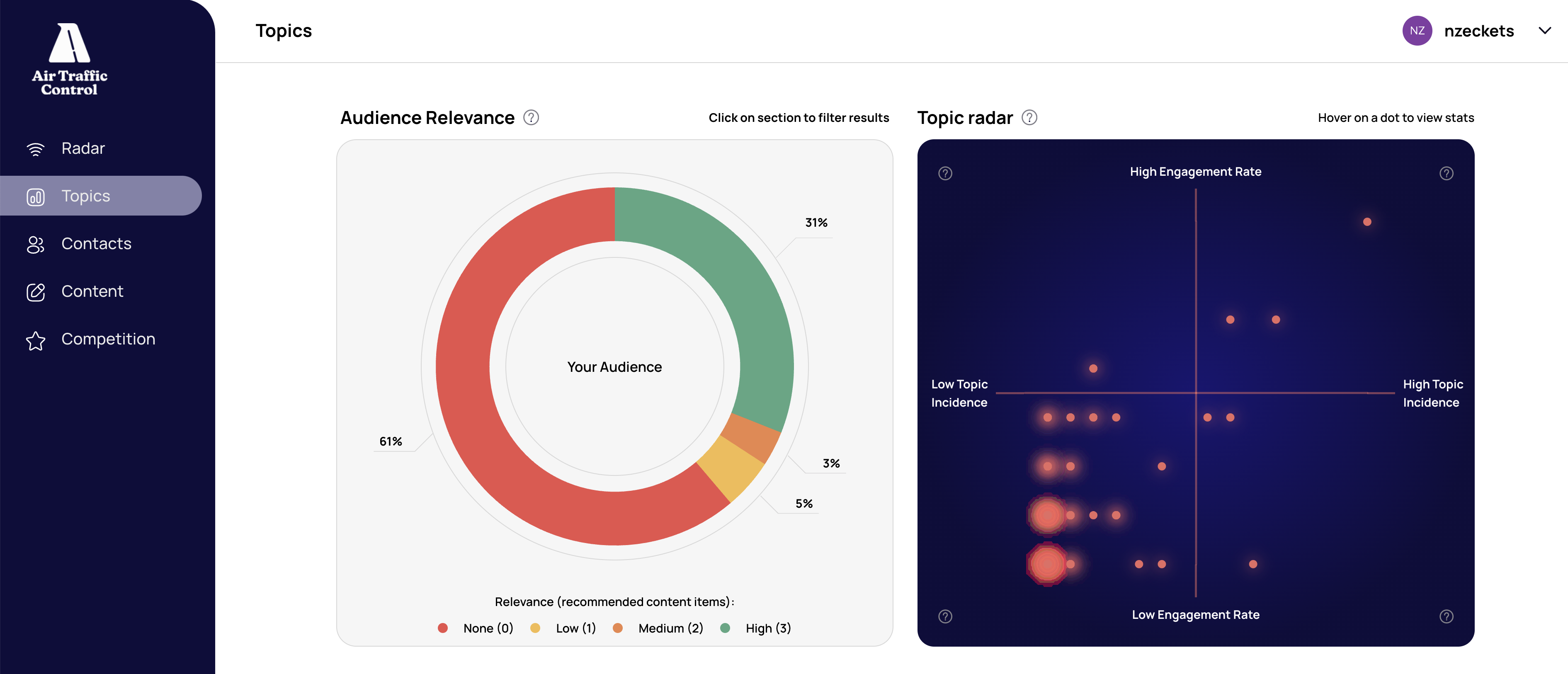Open help icon beside Audience Relevance title
The height and width of the screenshot is (674, 1568).
pos(531,117)
